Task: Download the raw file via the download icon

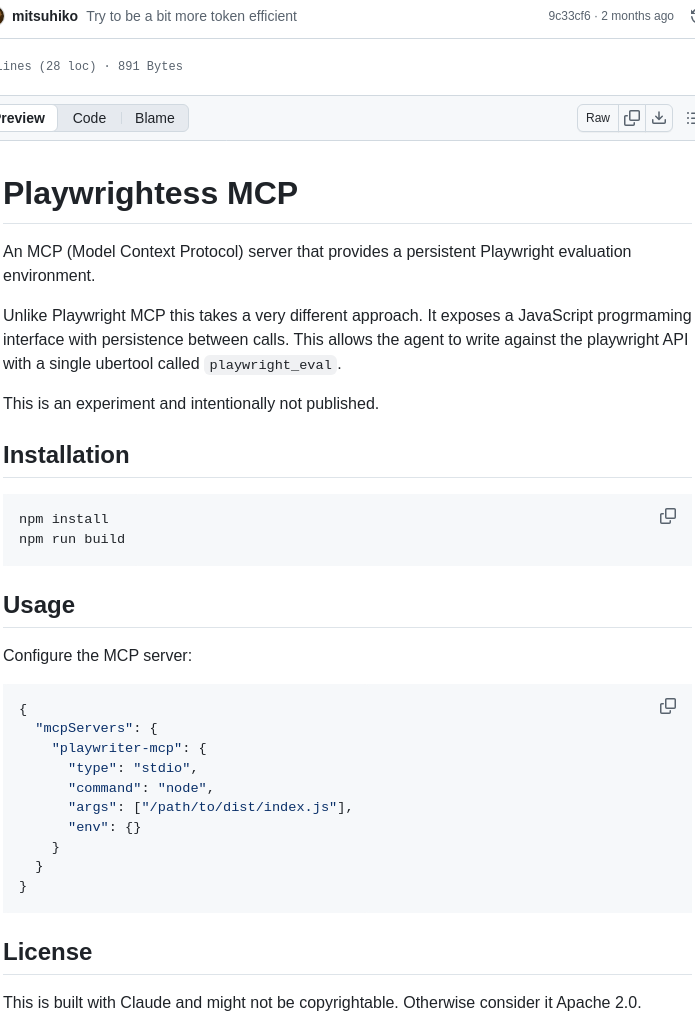Action: point(659,118)
